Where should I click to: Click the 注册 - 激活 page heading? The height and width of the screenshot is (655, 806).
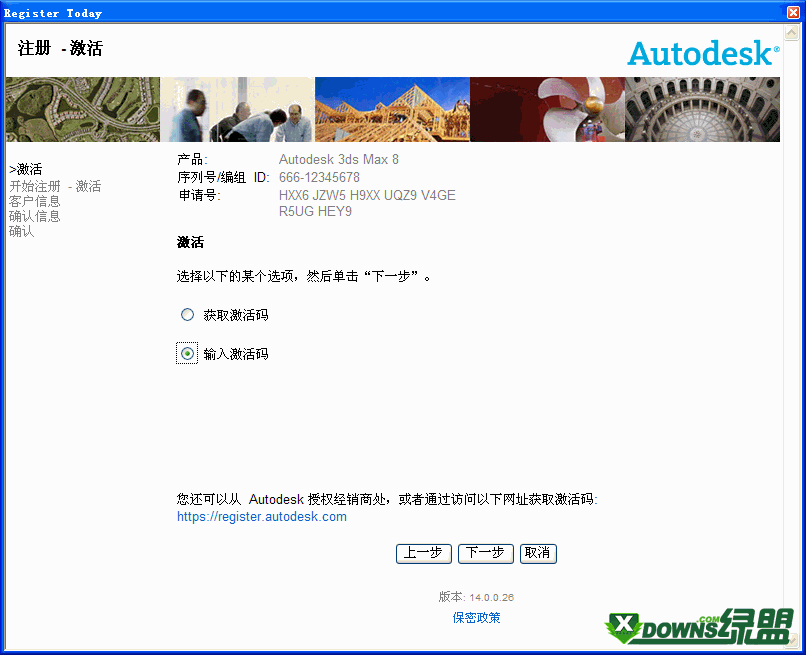tap(60, 48)
